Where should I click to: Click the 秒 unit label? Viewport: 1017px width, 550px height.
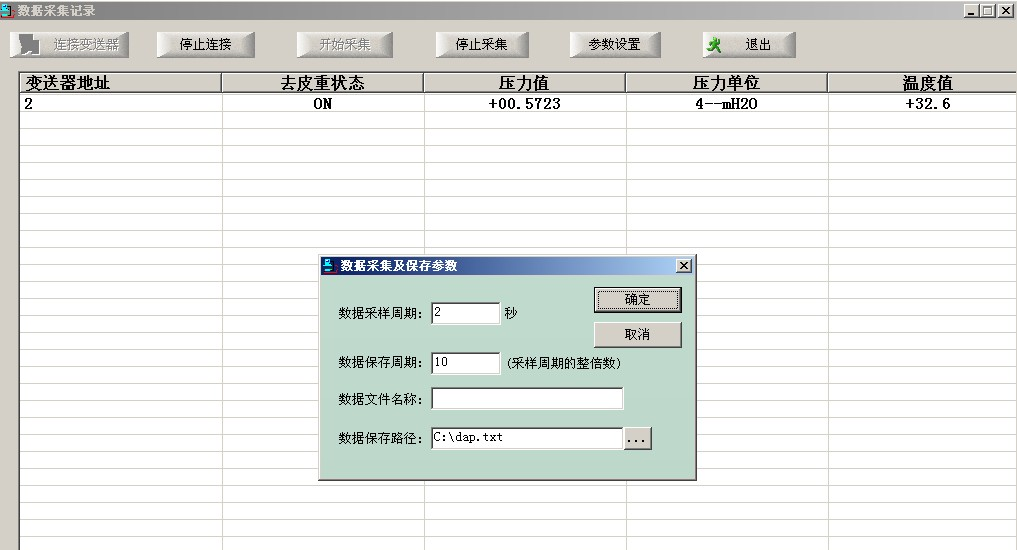[511, 313]
